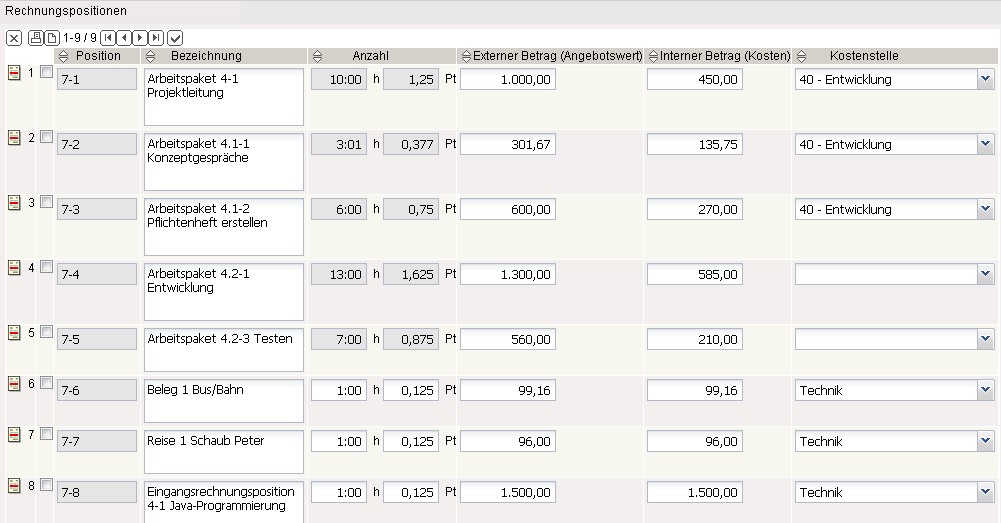
Task: Click delete icon for row 3
Action: click(14, 202)
